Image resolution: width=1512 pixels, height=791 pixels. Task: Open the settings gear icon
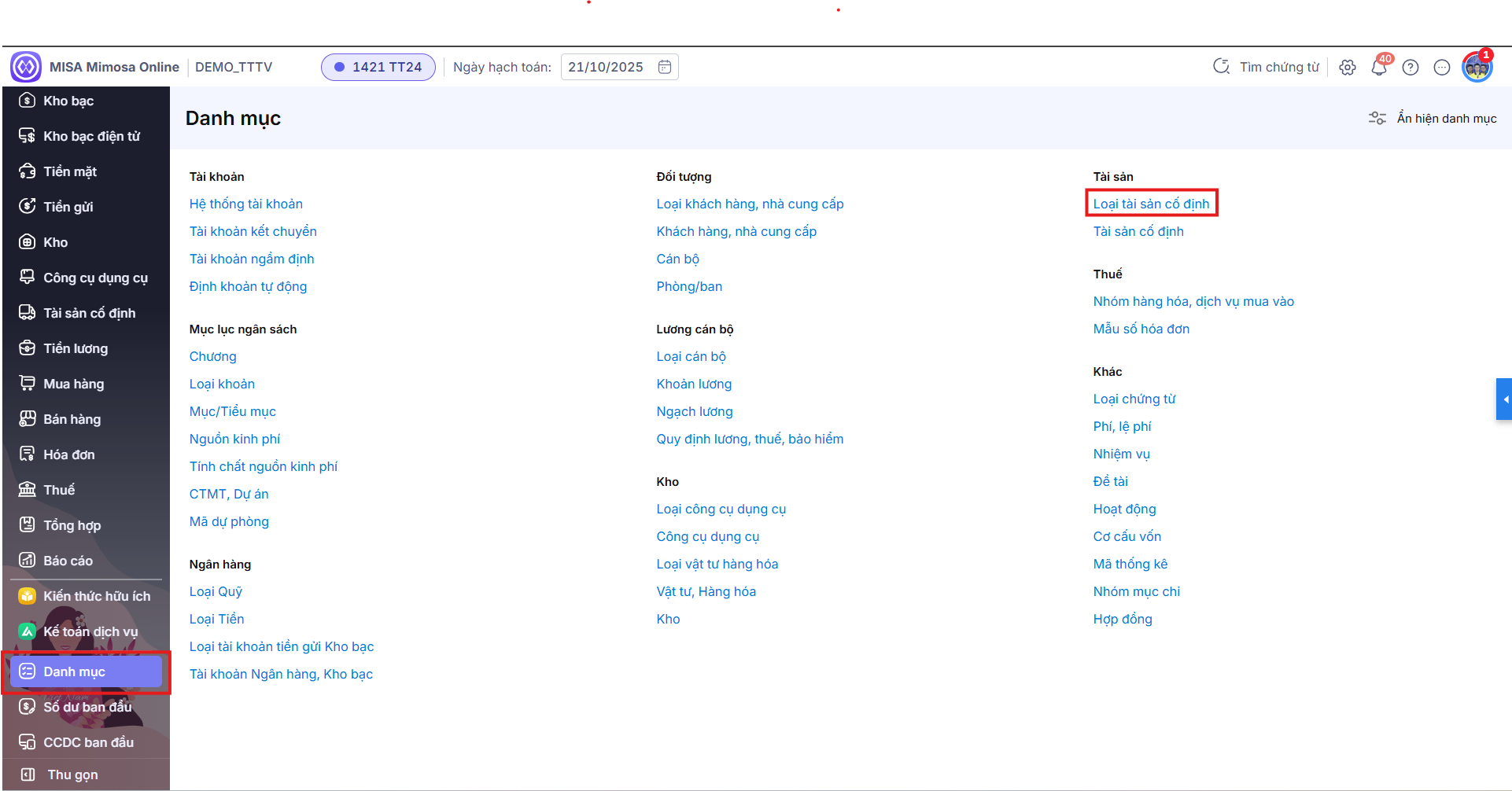point(1348,68)
